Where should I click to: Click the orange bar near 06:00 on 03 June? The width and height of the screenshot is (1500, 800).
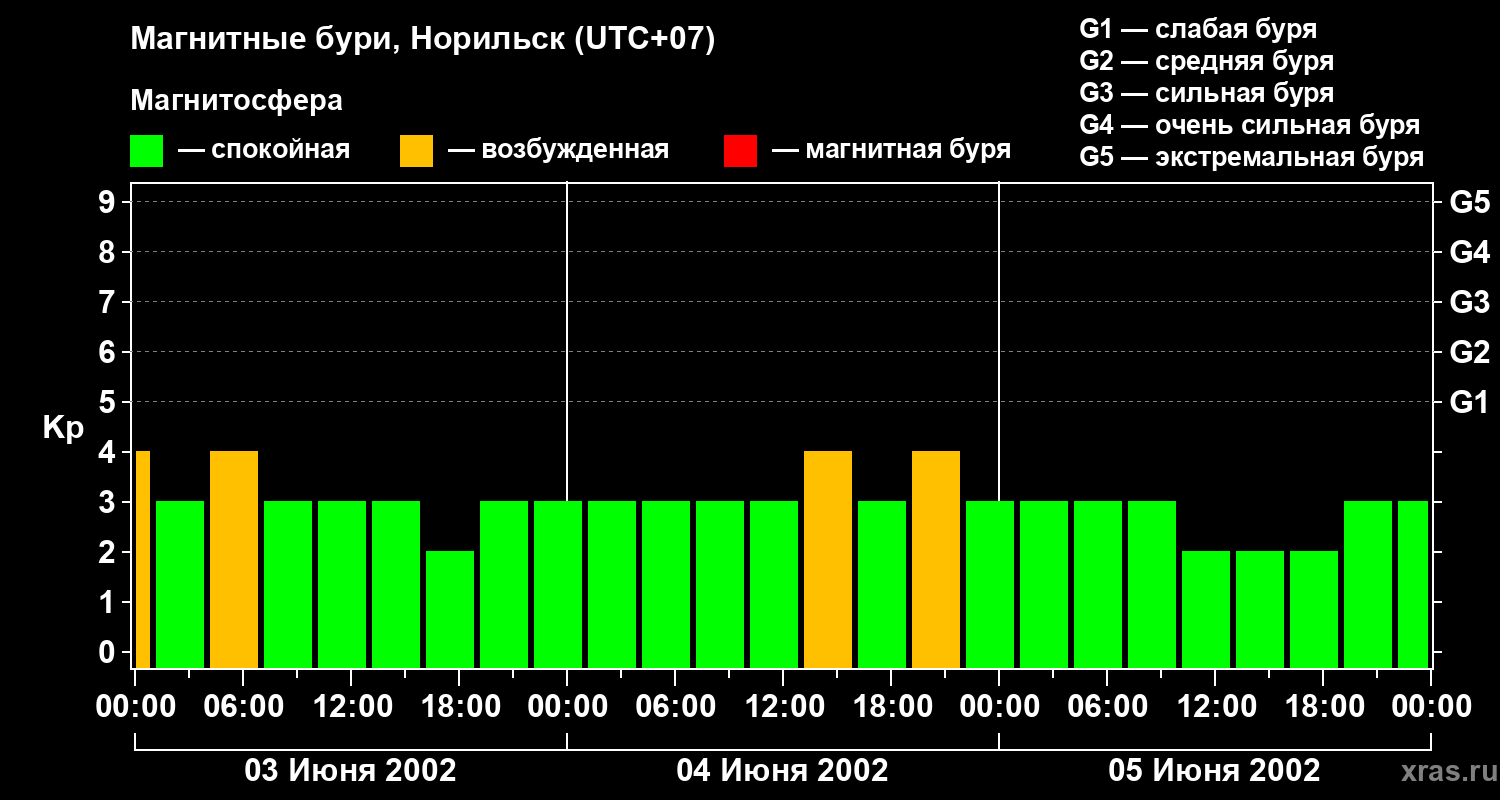[234, 559]
